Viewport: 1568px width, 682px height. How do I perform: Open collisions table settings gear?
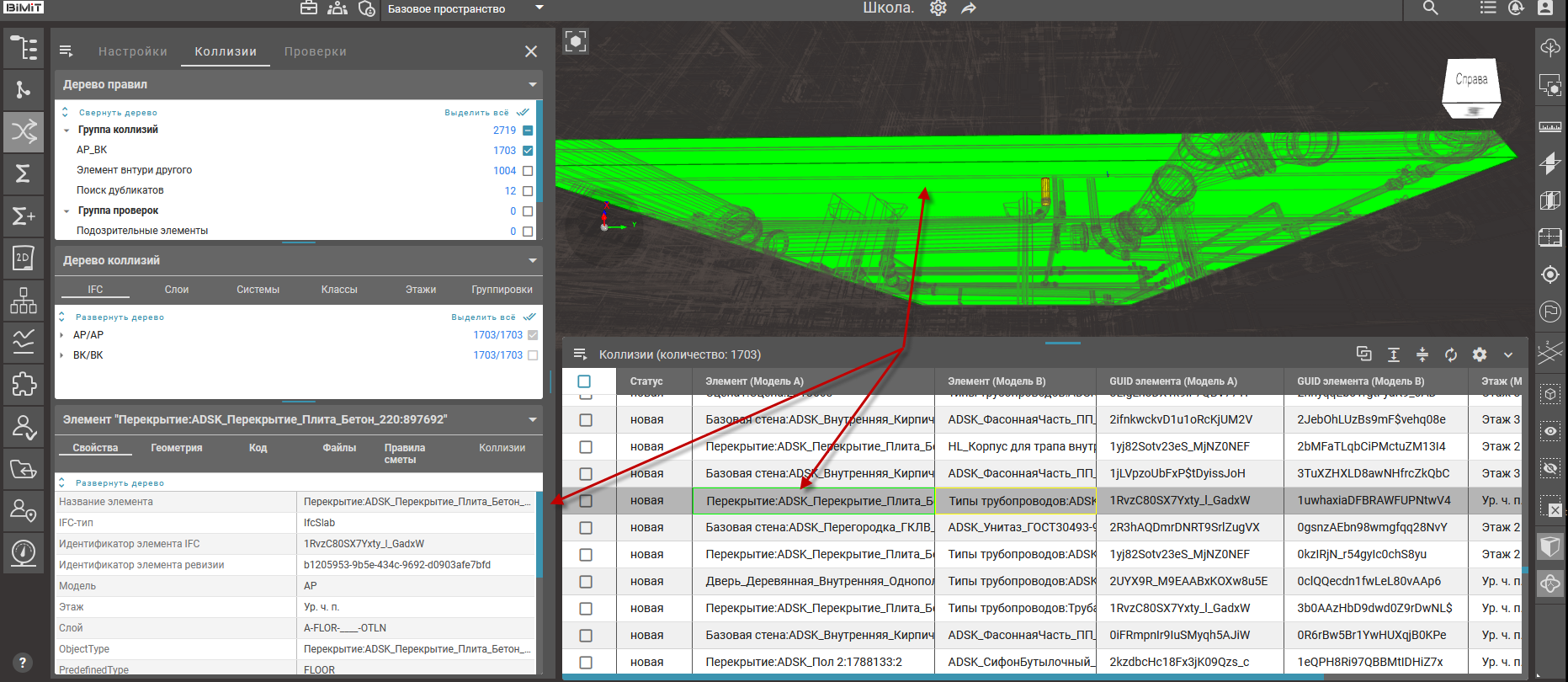pos(1480,354)
